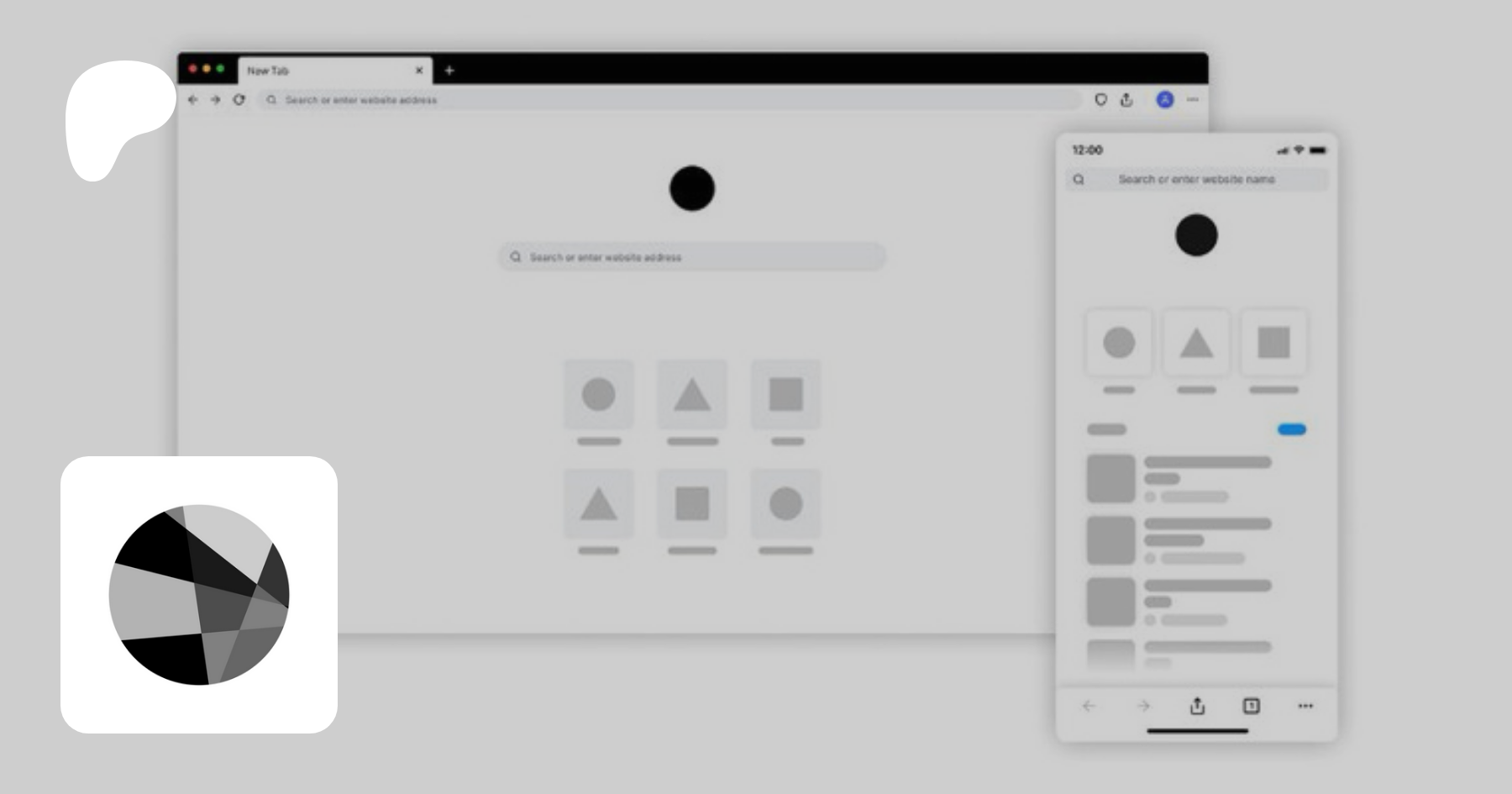Click the share icon in desktop browser toolbar

pos(1126,100)
